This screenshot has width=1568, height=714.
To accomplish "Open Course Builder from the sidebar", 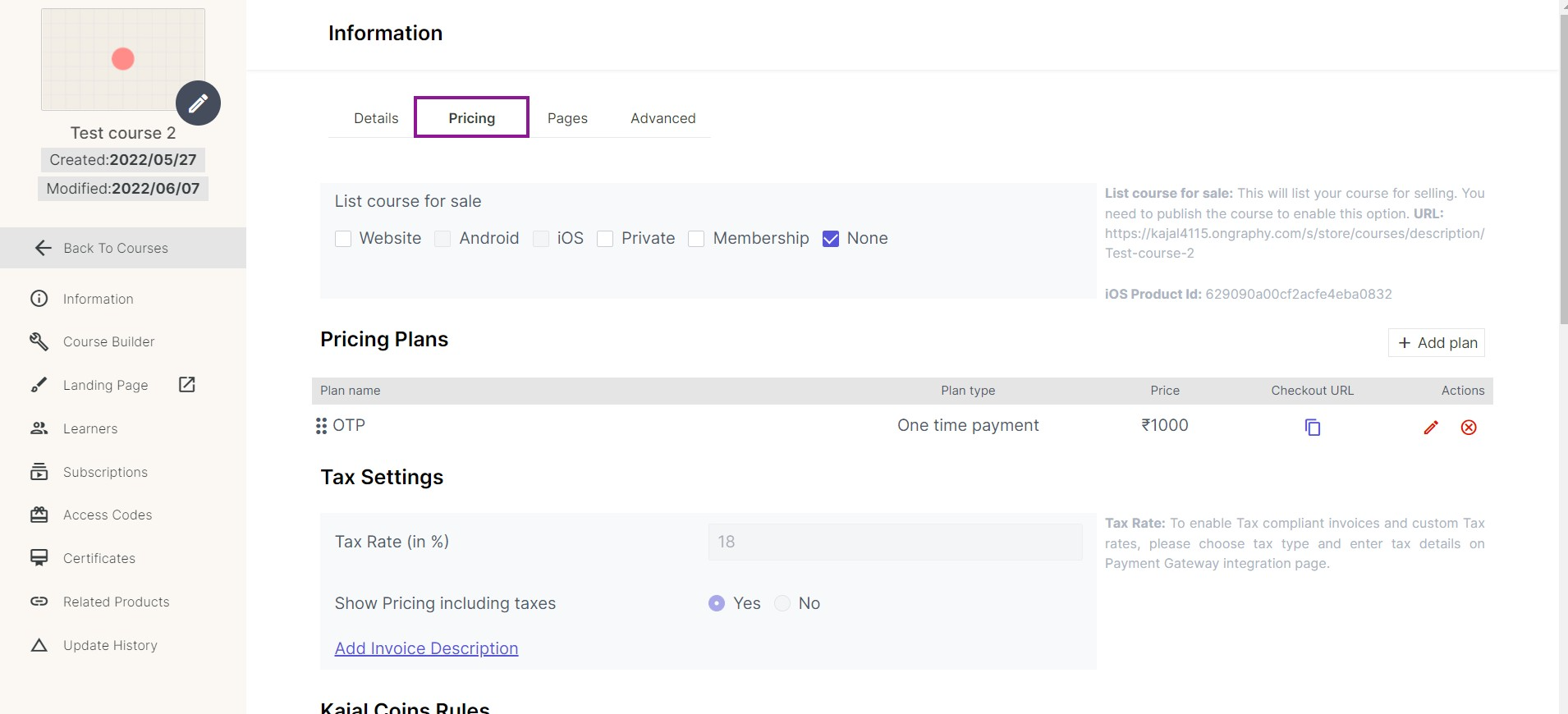I will coord(108,341).
